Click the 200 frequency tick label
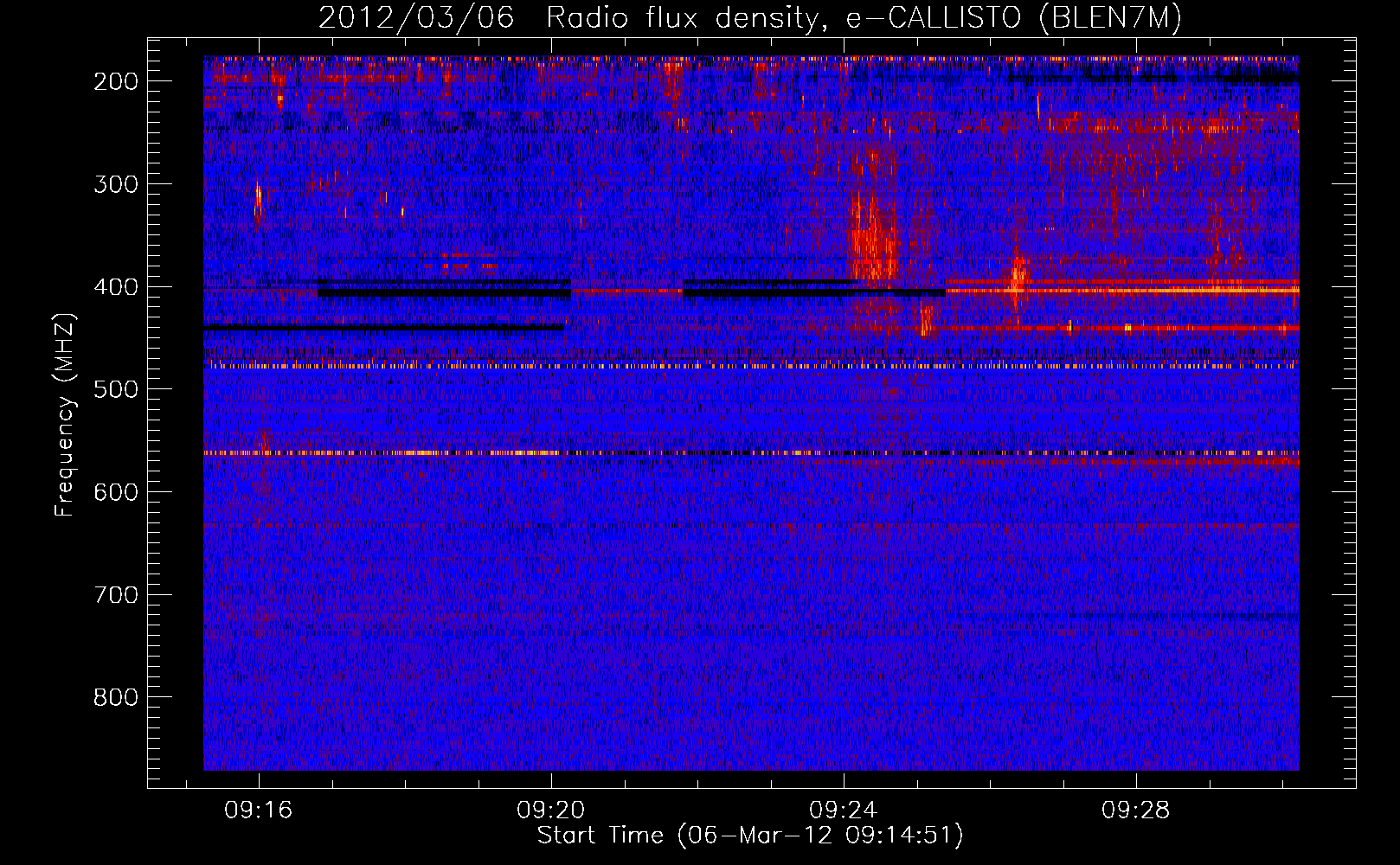The width and height of the screenshot is (1400, 865). 115,81
